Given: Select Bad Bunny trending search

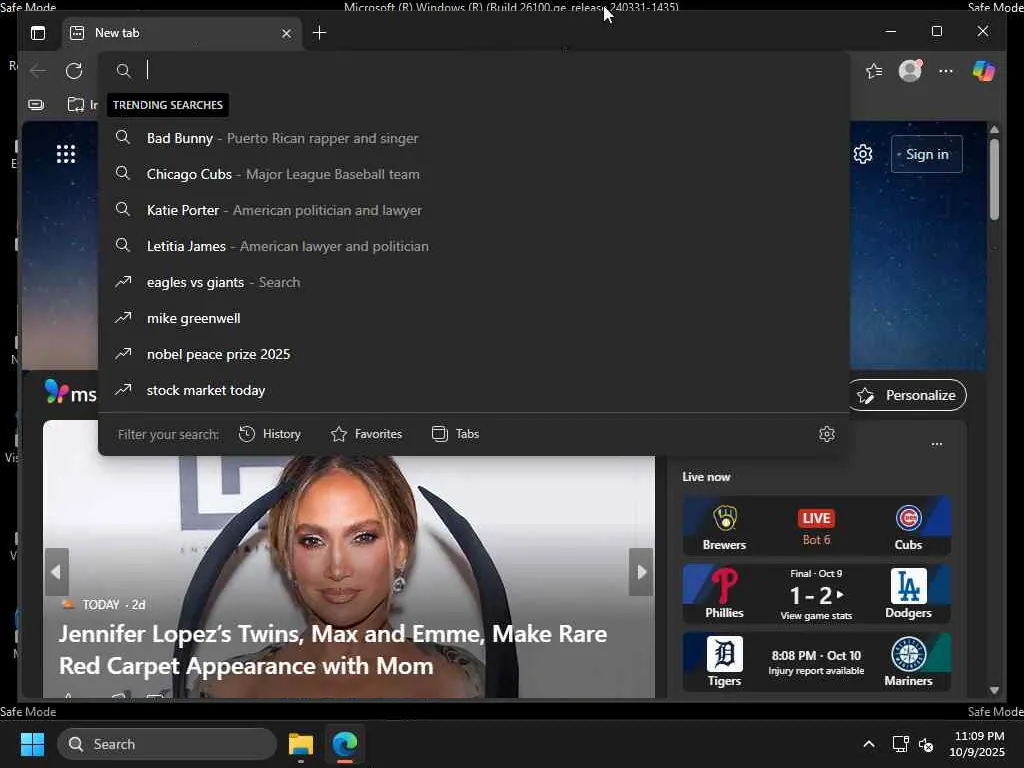Looking at the screenshot, I should 474,138.
